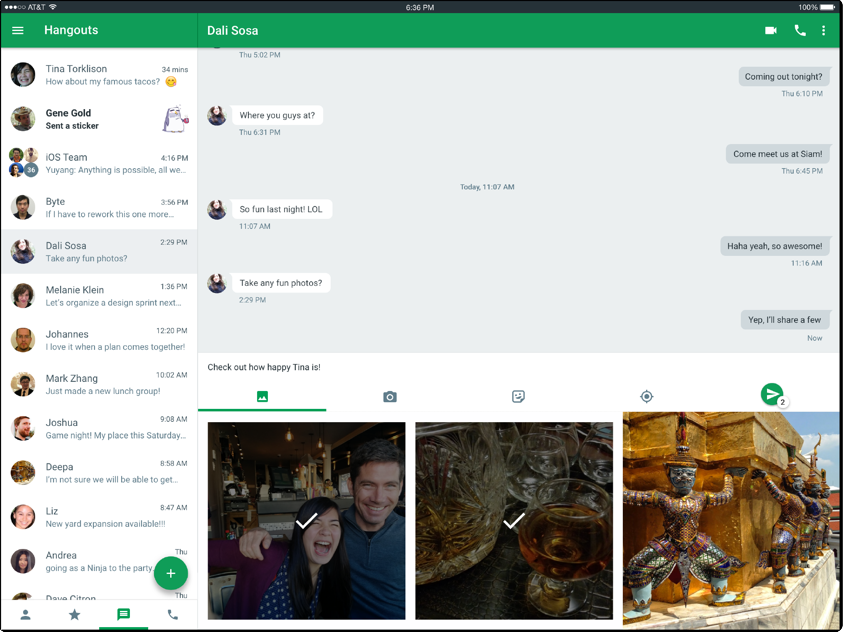Open Joshua's game night conversation
The image size is (844, 632).
click(99, 428)
